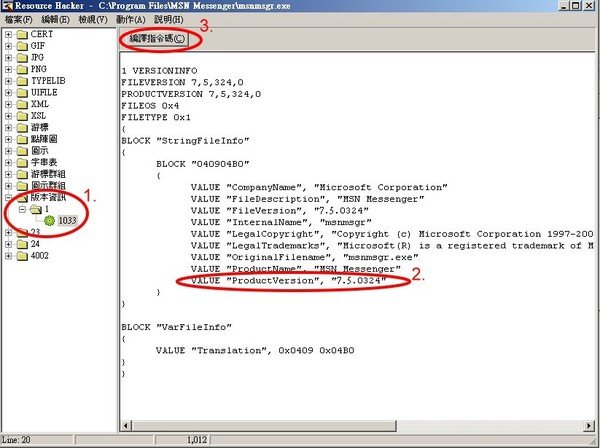Click the XML folder icon
Image resolution: width=600 pixels, height=448 pixels.
point(22,104)
